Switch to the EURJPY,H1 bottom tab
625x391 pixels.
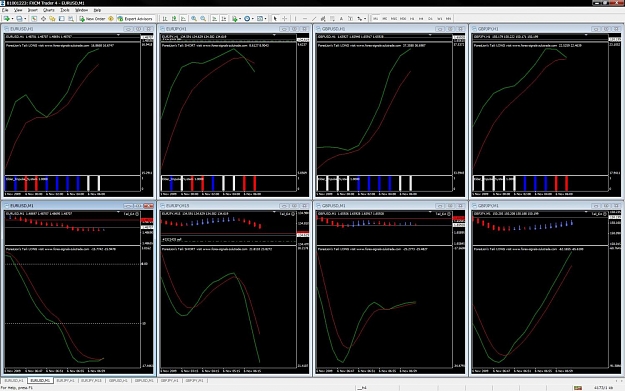65,381
